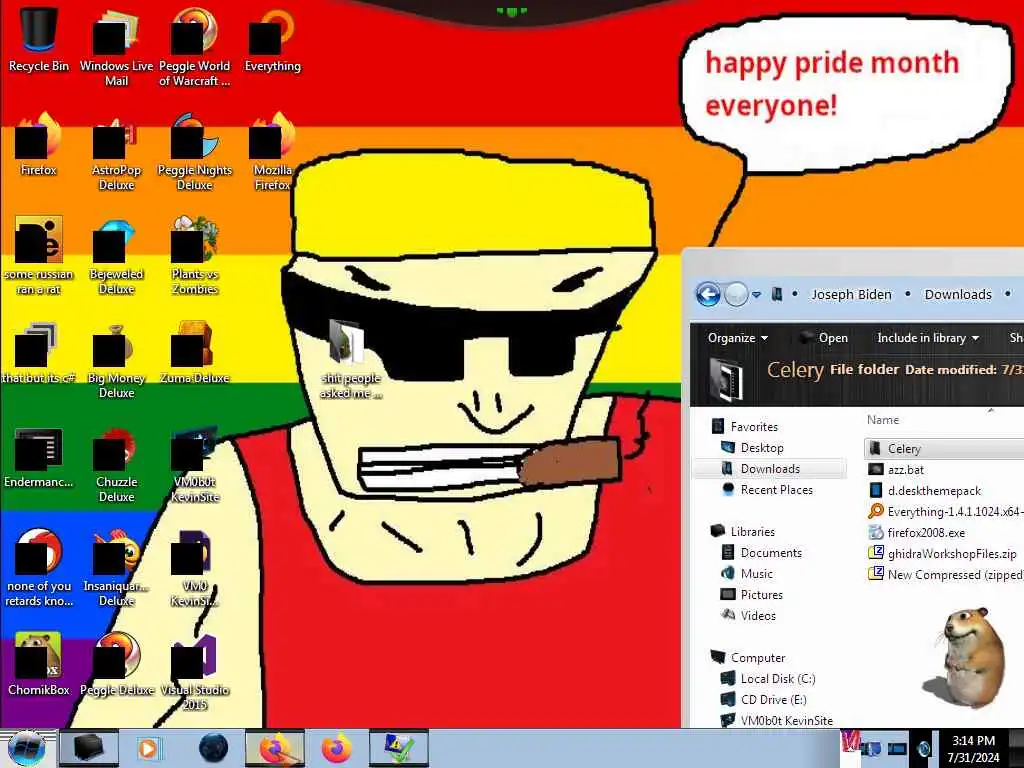
Task: Click Explorer back arrow button
Action: coord(709,295)
